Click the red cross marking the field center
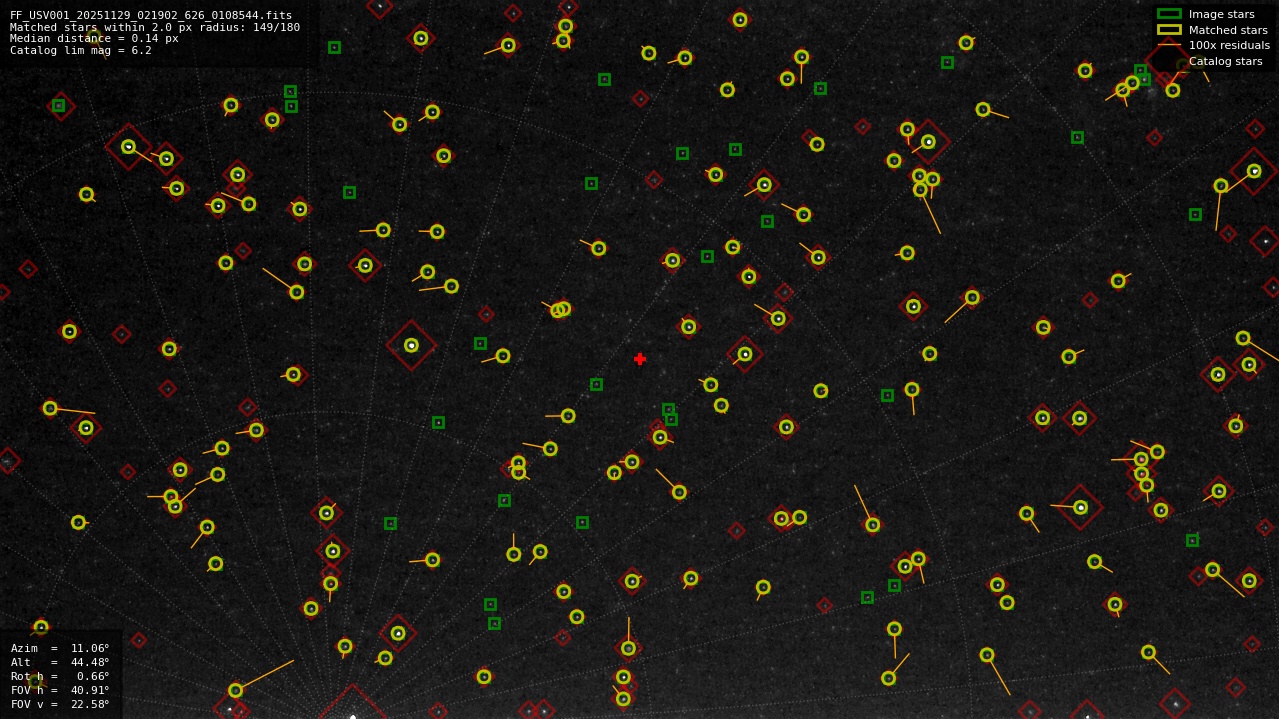 (x=640, y=359)
